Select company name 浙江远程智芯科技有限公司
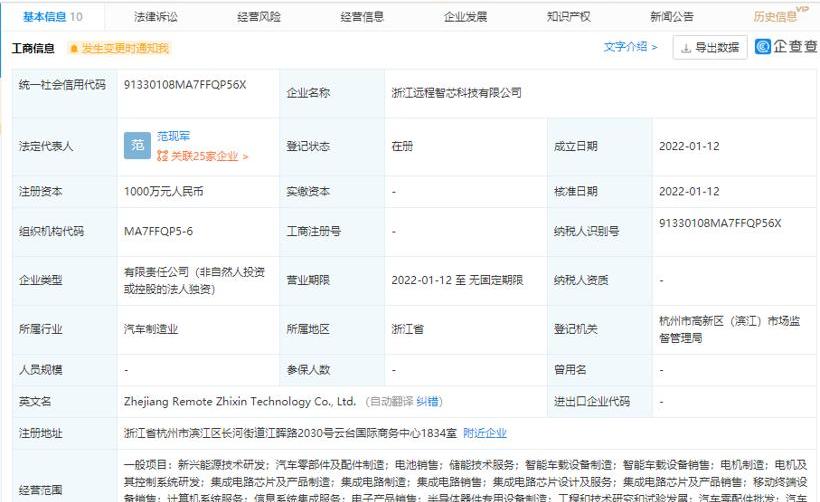The height and width of the screenshot is (502, 820). (457, 93)
